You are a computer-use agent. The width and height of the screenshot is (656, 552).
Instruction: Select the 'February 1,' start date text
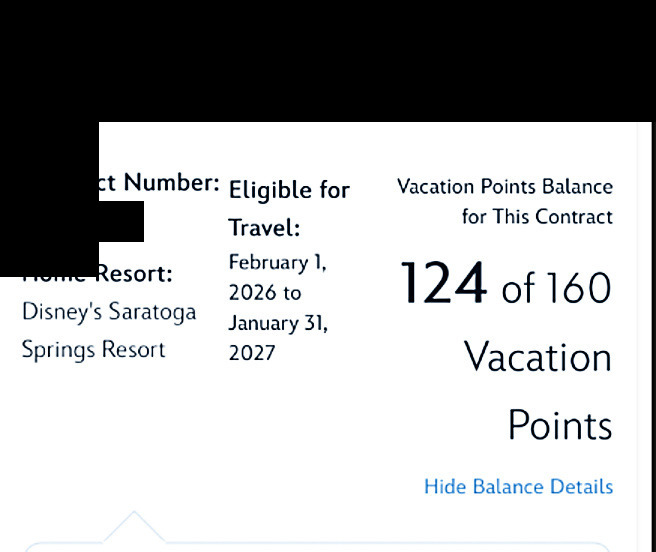pyautogui.click(x=277, y=262)
